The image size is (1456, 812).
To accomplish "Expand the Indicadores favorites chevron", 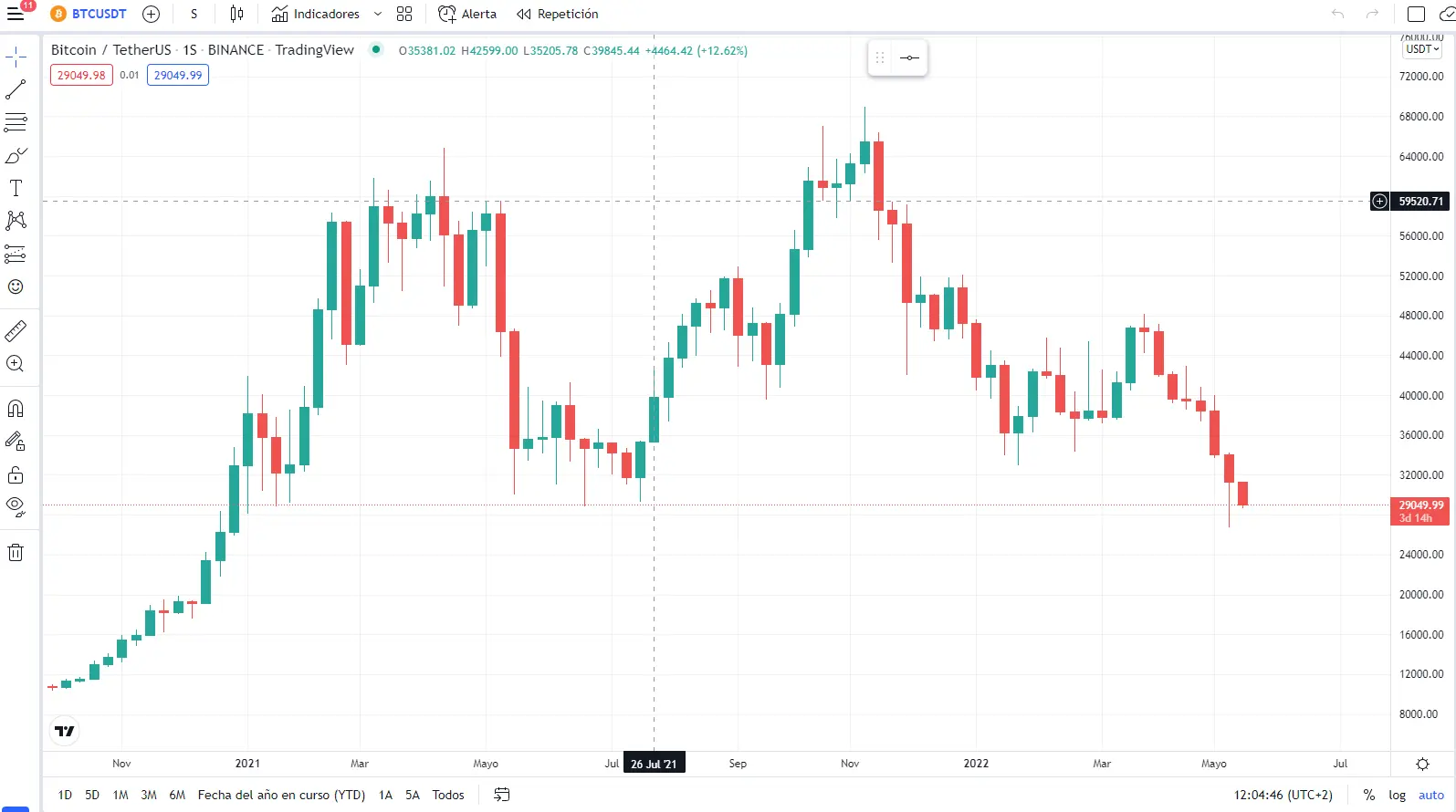I will point(378,14).
